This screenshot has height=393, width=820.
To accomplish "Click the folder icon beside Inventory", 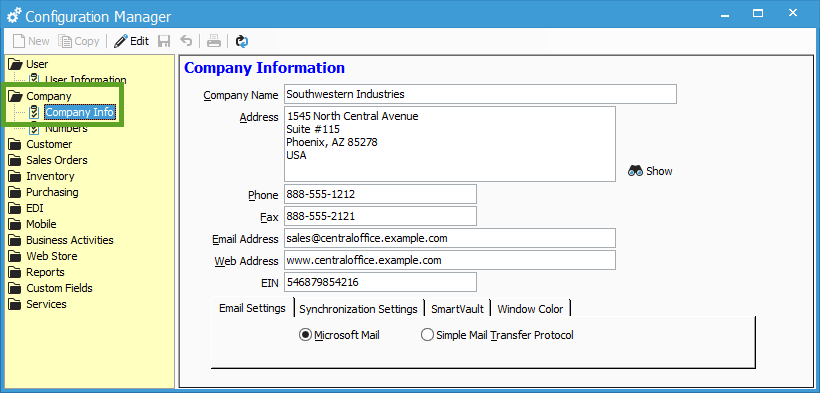I will (16, 176).
